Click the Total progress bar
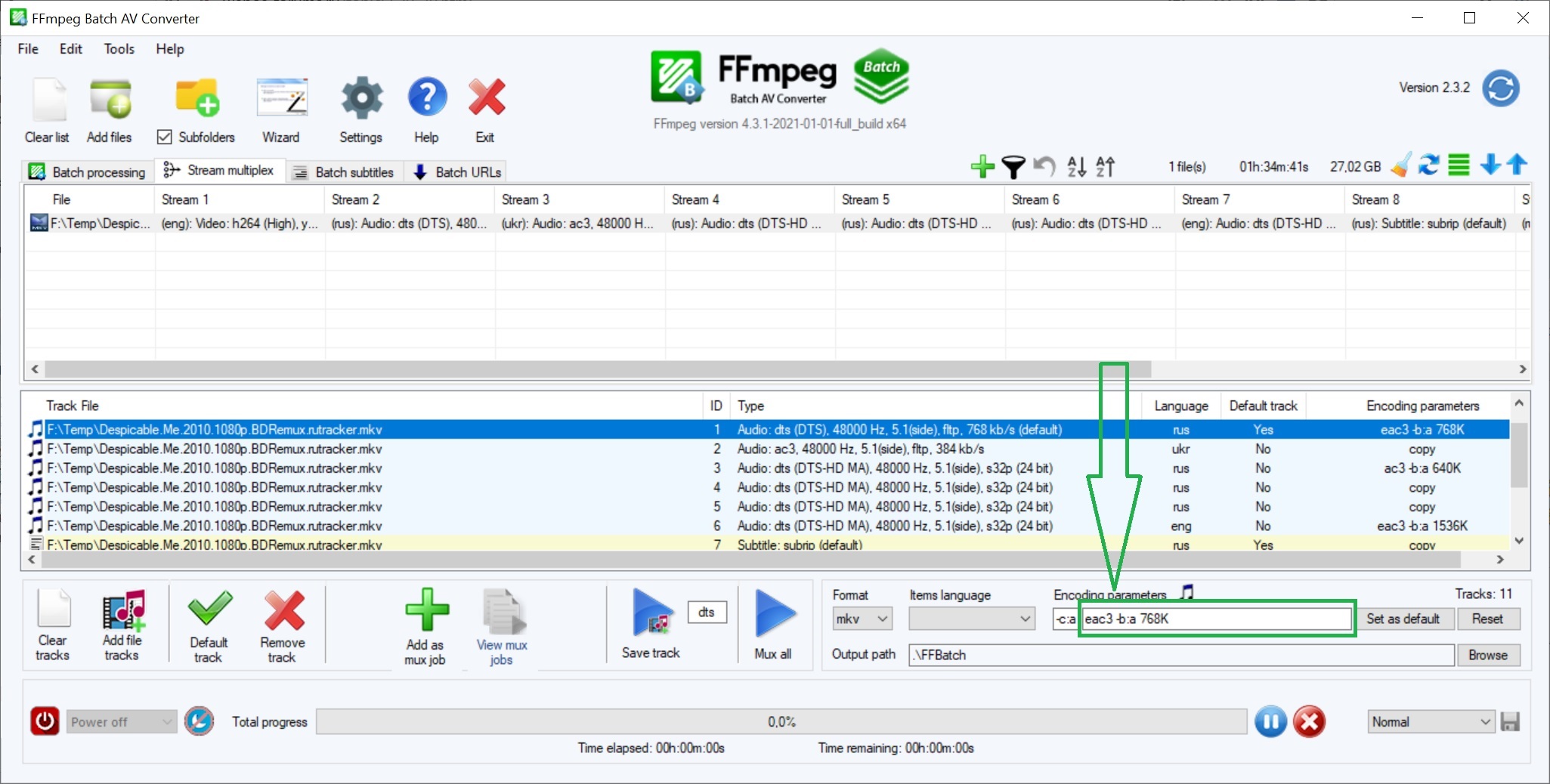Viewport: 1550px width, 784px height. tap(781, 722)
